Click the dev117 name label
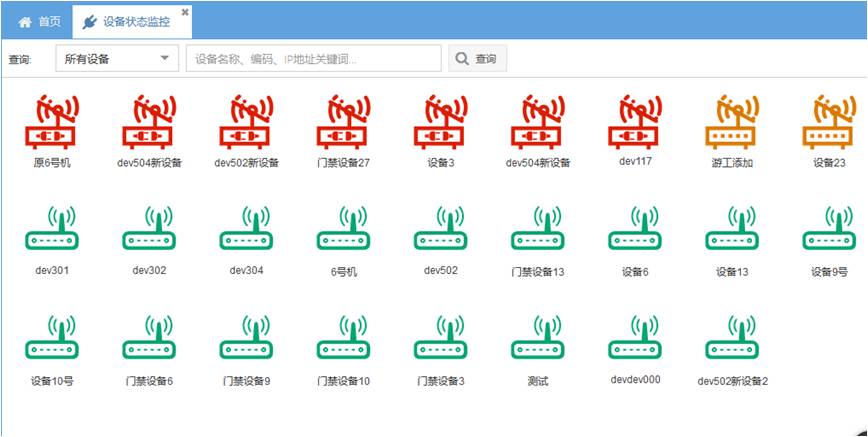The width and height of the screenshot is (868, 437). 635,161
